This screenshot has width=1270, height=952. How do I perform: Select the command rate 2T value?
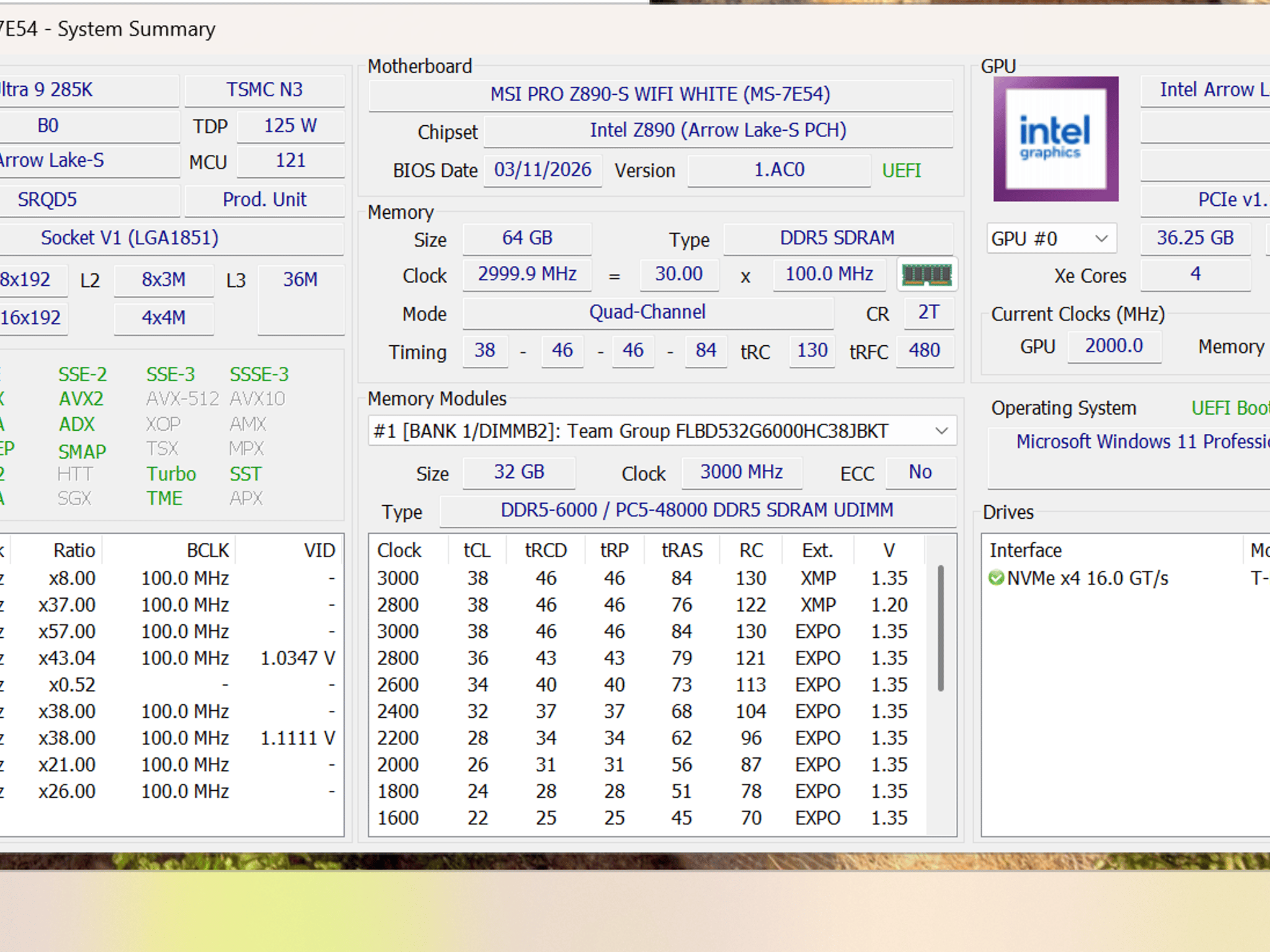pos(928,312)
